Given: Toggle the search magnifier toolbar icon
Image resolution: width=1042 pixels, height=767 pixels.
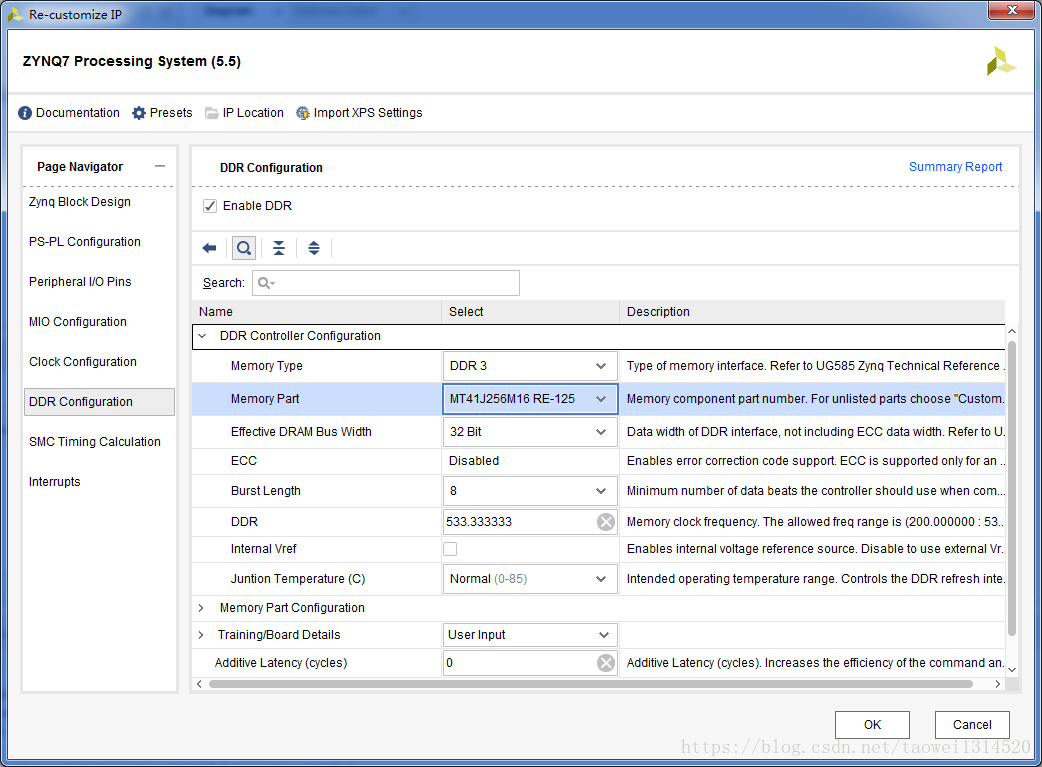Looking at the screenshot, I should (244, 248).
